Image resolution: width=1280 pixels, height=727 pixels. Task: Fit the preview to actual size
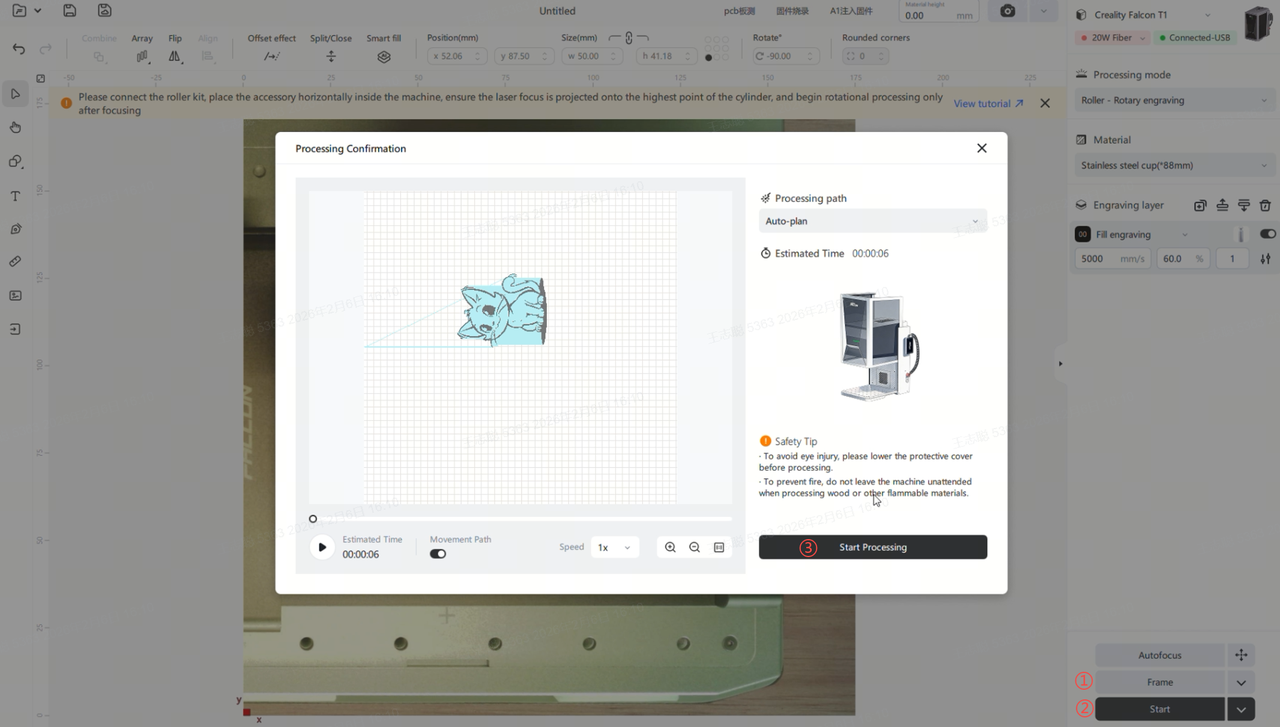point(719,548)
